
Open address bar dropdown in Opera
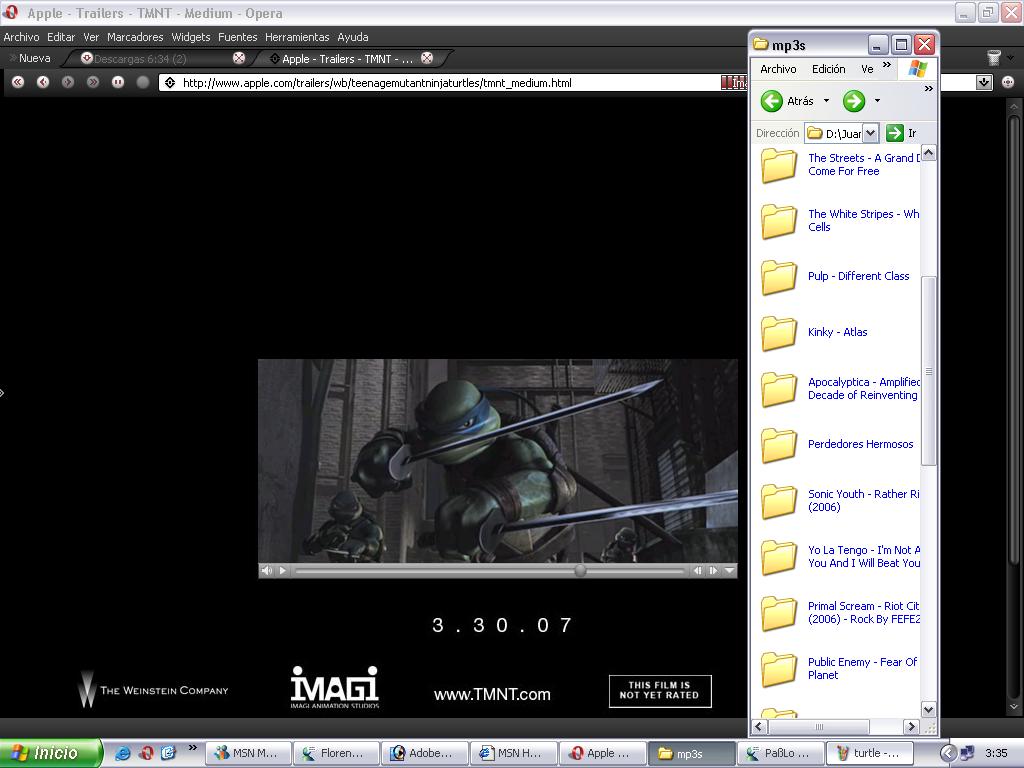coord(984,82)
